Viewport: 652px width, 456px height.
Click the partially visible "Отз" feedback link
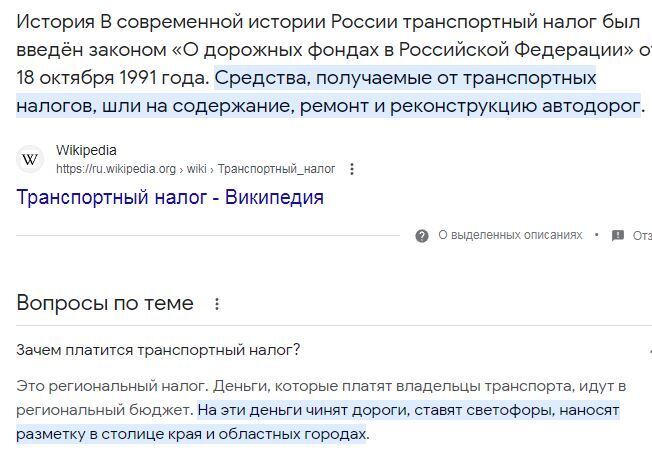642,236
